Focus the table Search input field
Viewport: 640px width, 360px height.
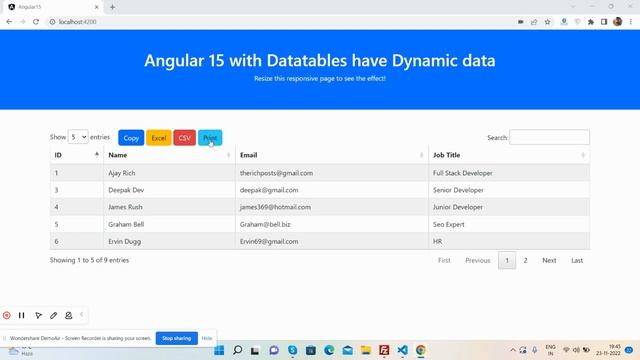point(549,137)
